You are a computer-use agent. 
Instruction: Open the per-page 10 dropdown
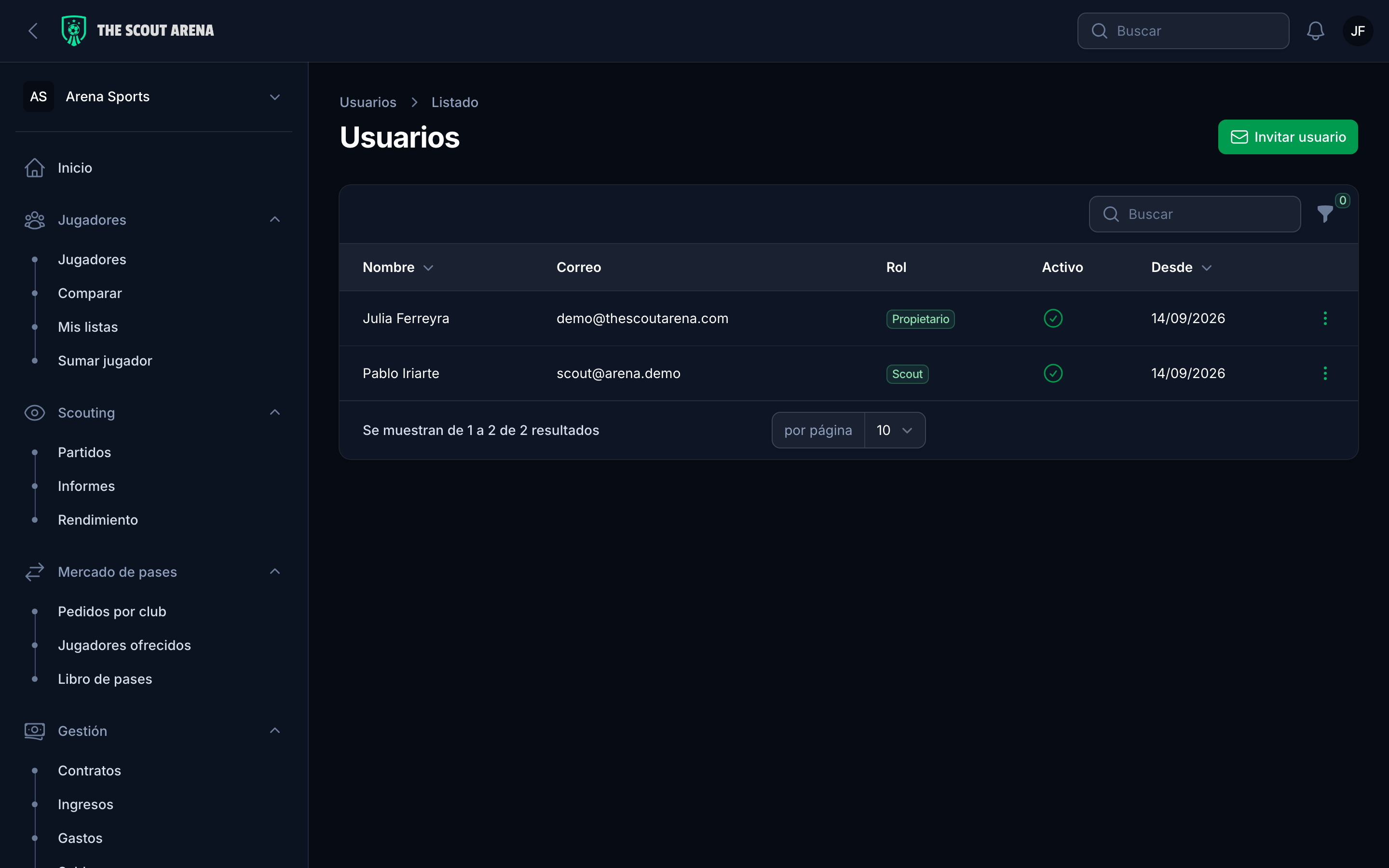click(894, 431)
